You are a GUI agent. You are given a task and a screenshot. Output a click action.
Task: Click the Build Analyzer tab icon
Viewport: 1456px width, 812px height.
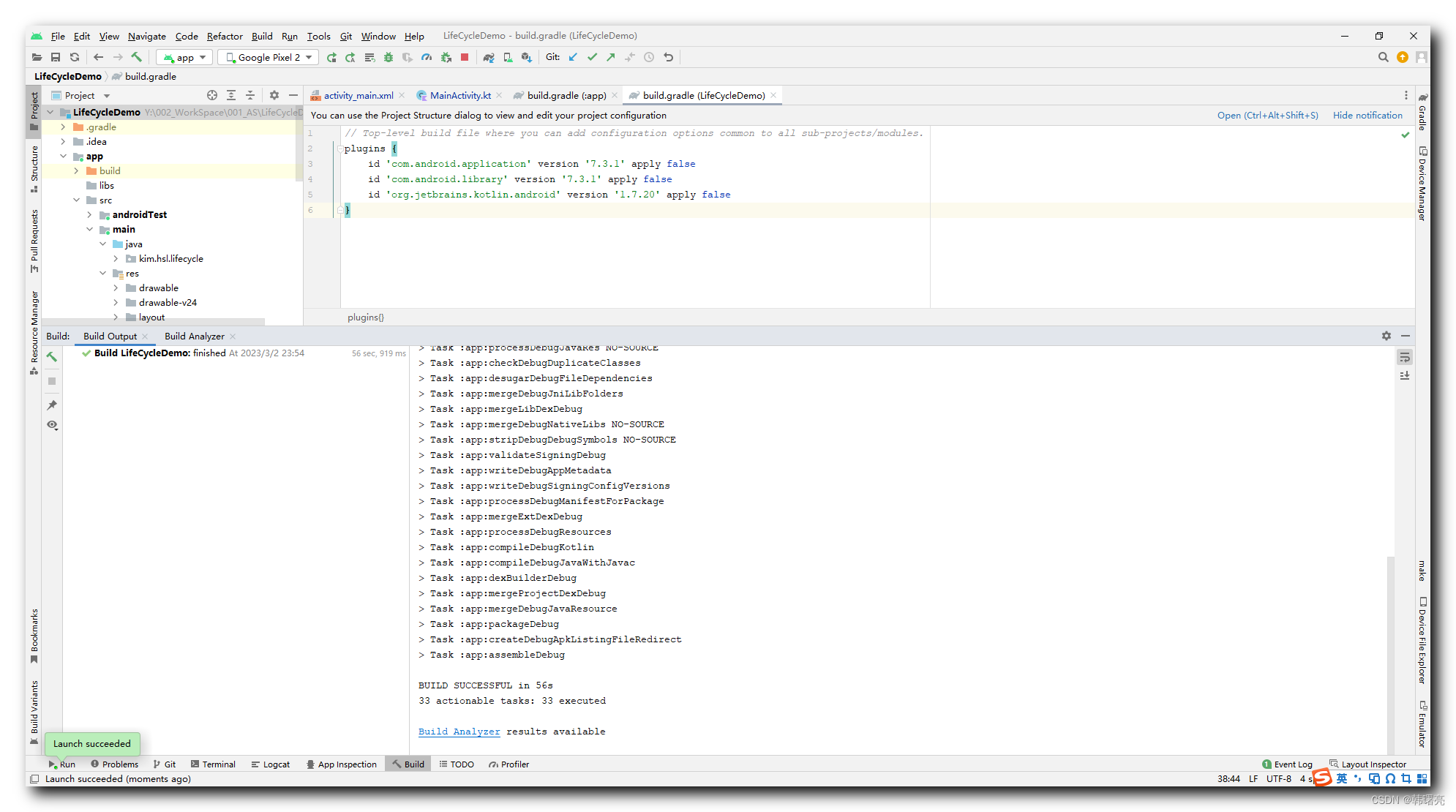click(194, 335)
